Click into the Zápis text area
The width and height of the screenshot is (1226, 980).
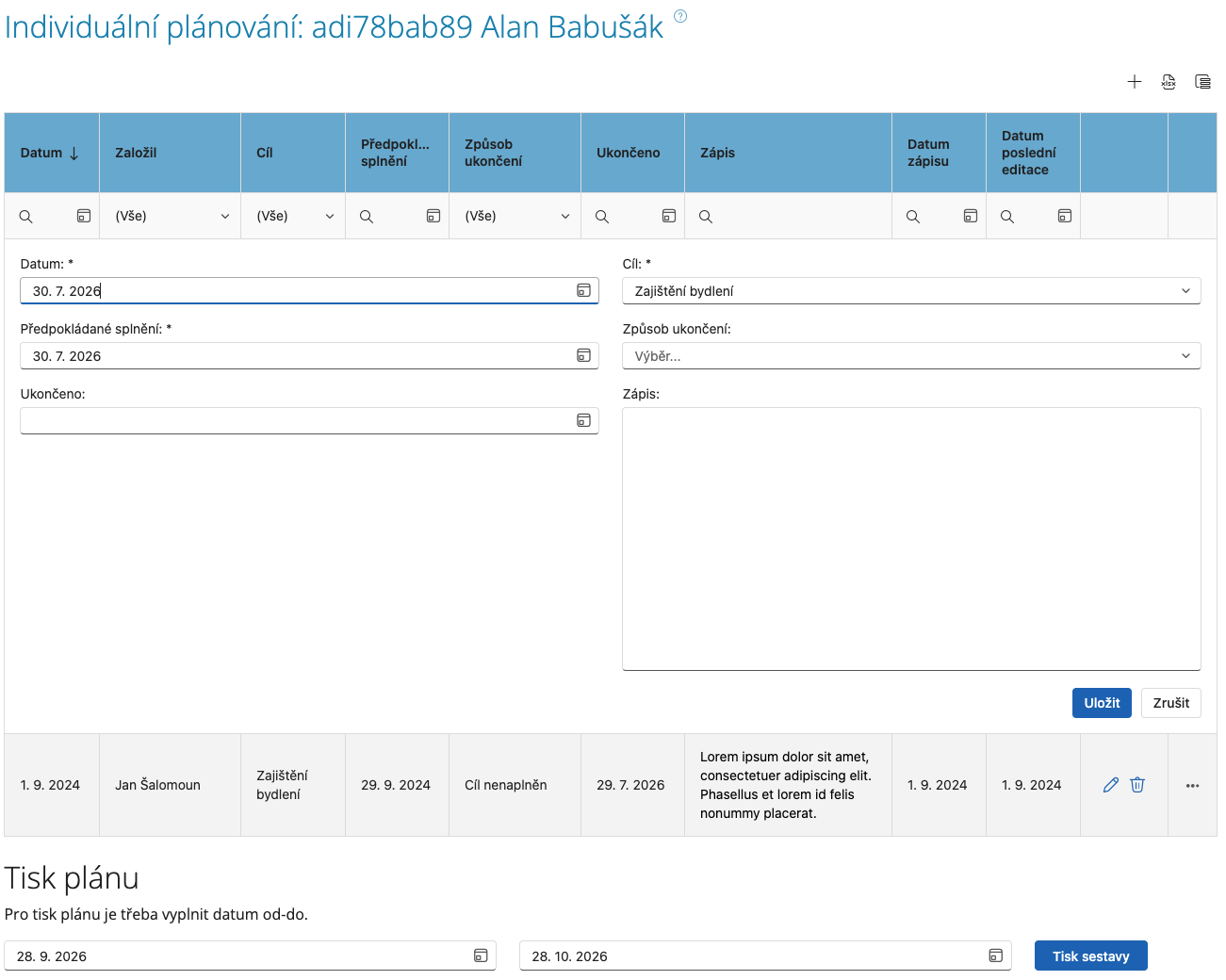(911, 539)
